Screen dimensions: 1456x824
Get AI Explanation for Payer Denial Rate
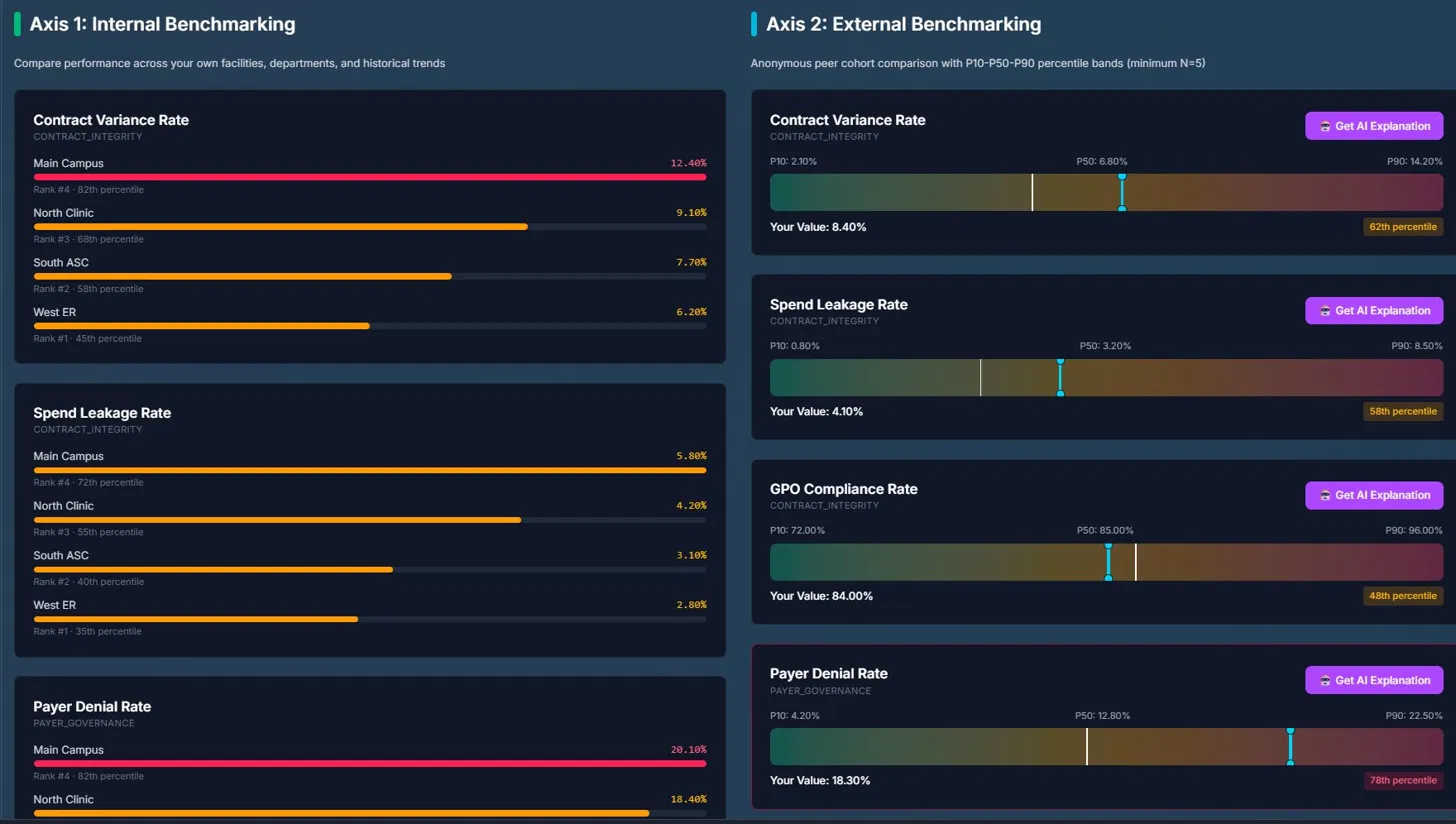pos(1374,680)
